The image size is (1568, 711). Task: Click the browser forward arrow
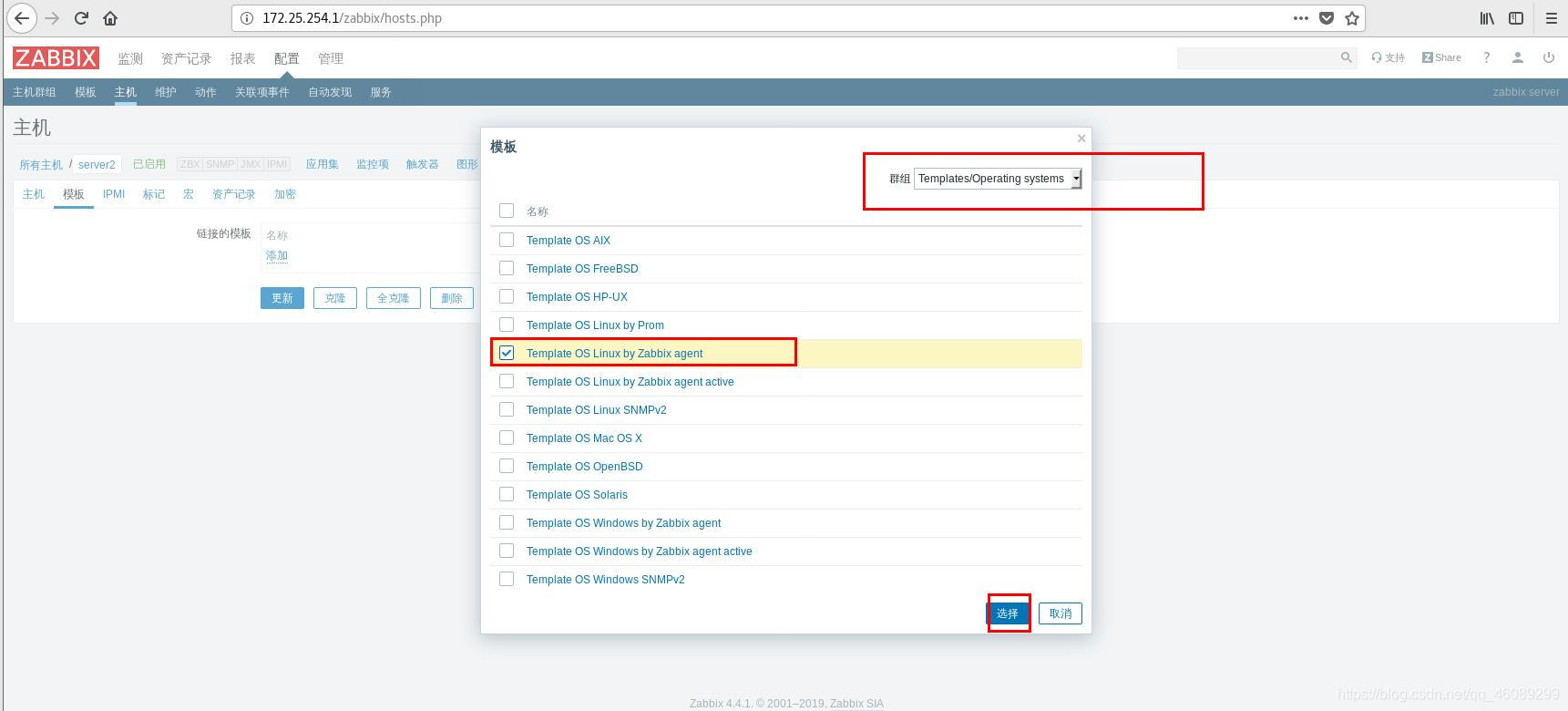(52, 18)
